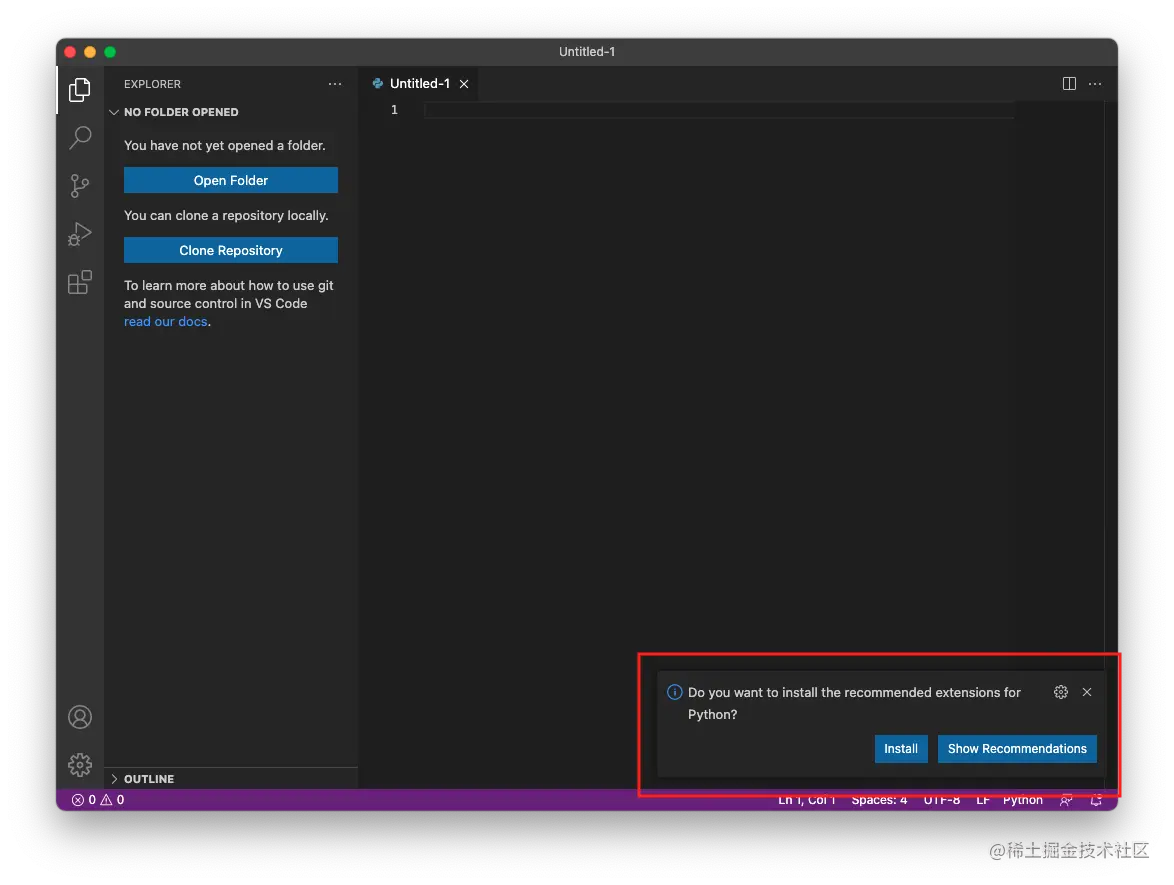Open the Extensions view icon

pos(79,282)
